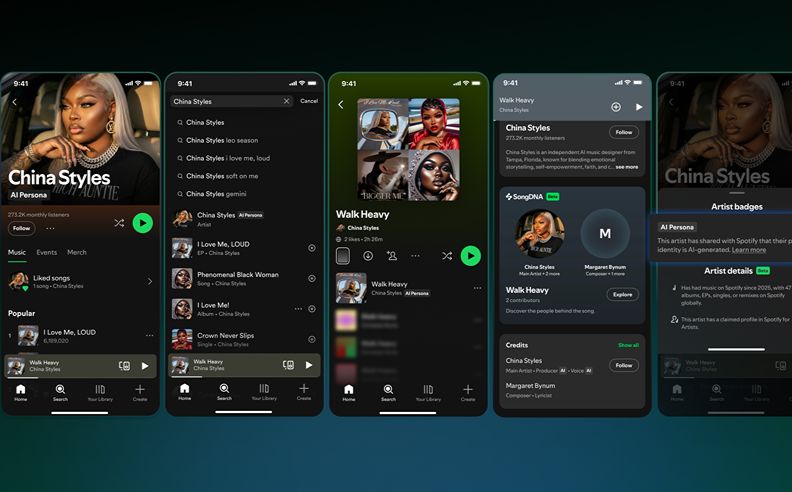The height and width of the screenshot is (492, 792).
Task: Expand the artist bio with see more
Action: (x=627, y=167)
